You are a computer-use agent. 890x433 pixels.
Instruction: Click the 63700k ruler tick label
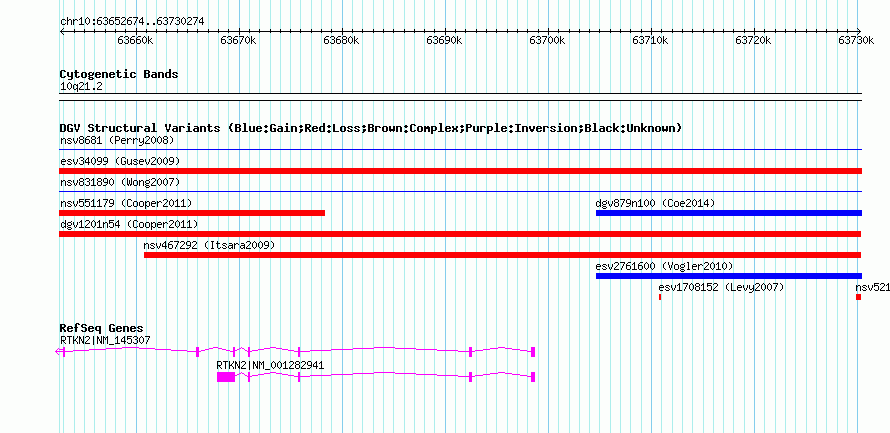pos(547,40)
